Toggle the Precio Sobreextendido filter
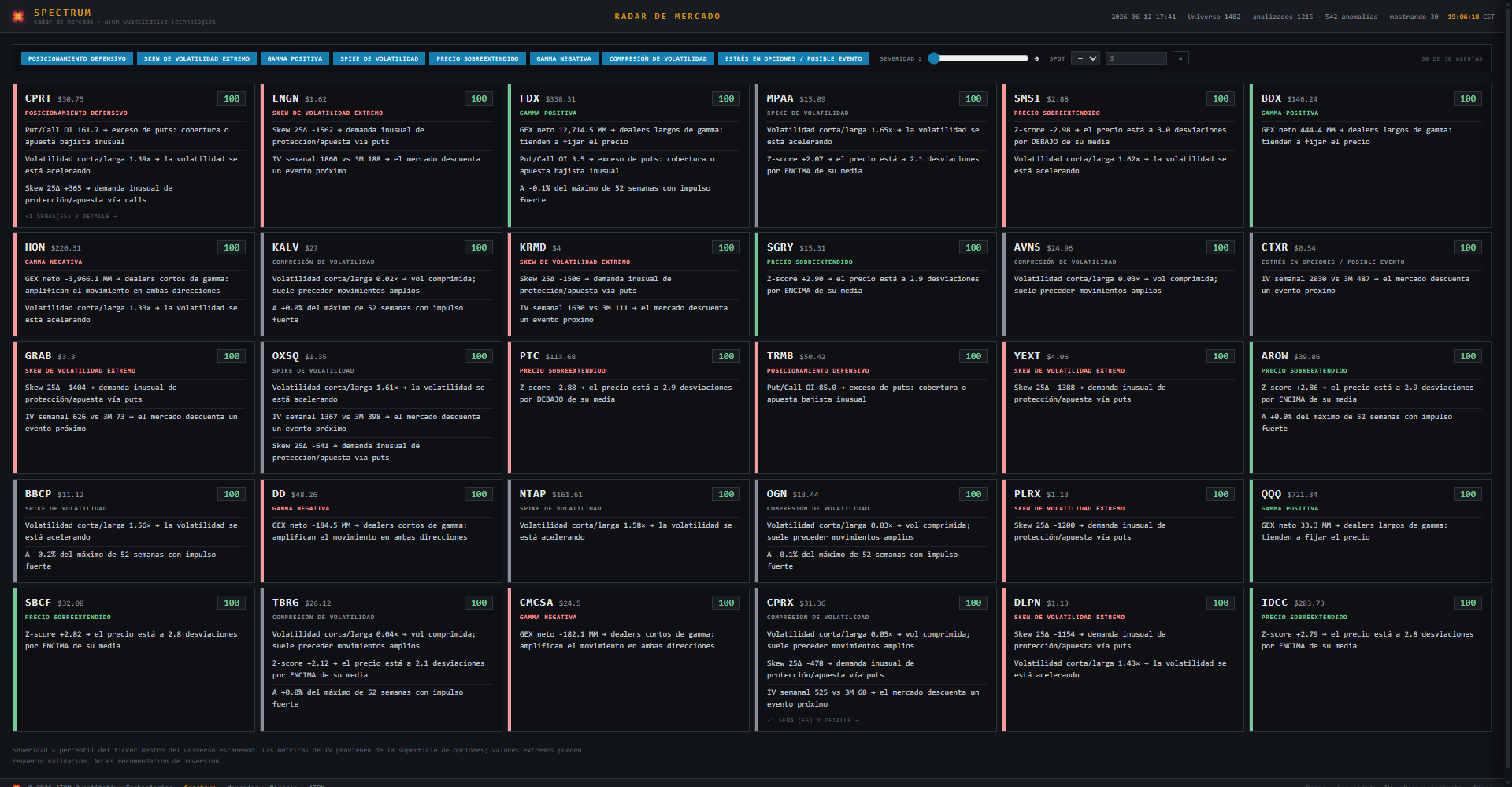 click(x=477, y=58)
